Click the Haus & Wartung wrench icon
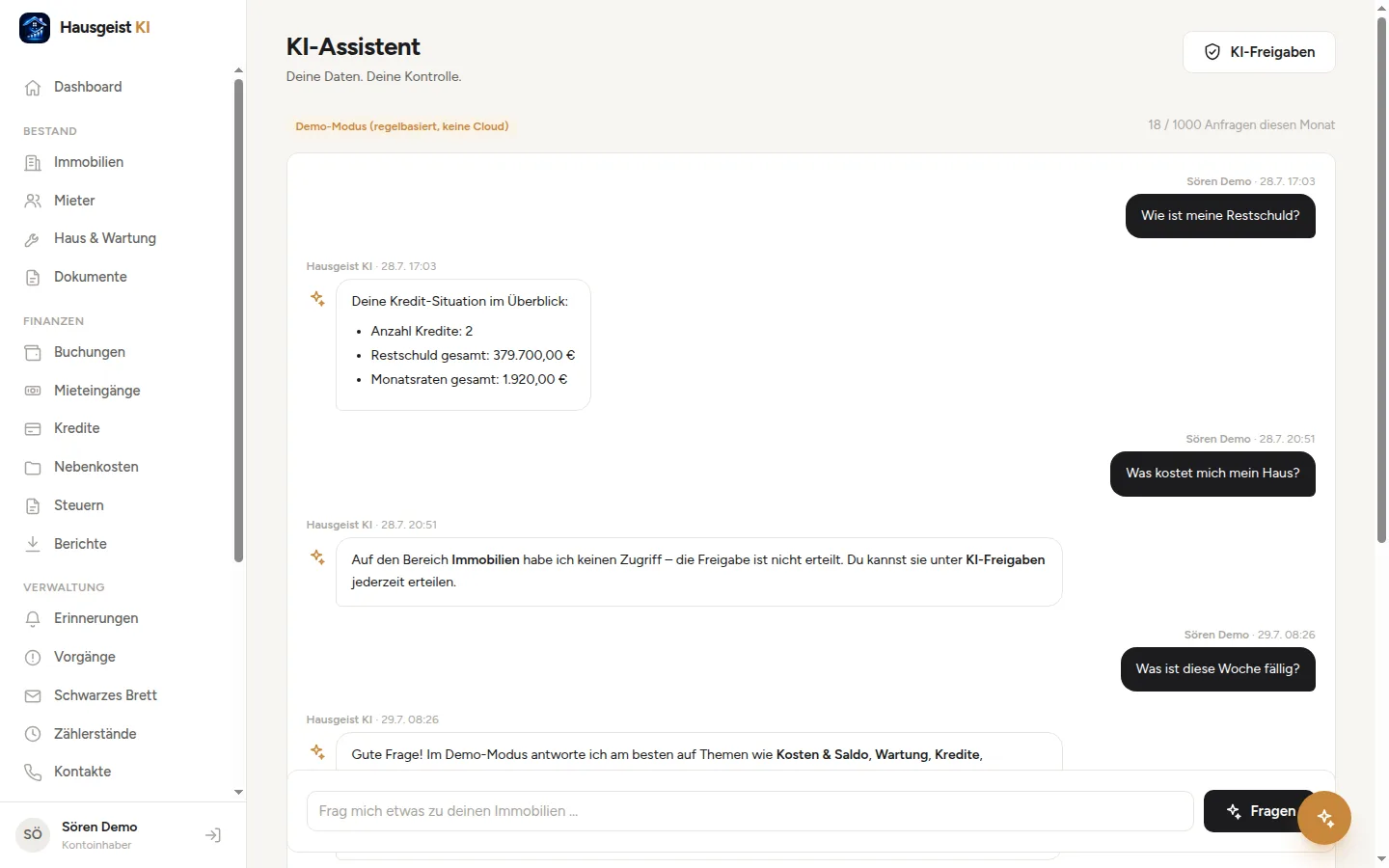Image resolution: width=1389 pixels, height=868 pixels. 33,239
